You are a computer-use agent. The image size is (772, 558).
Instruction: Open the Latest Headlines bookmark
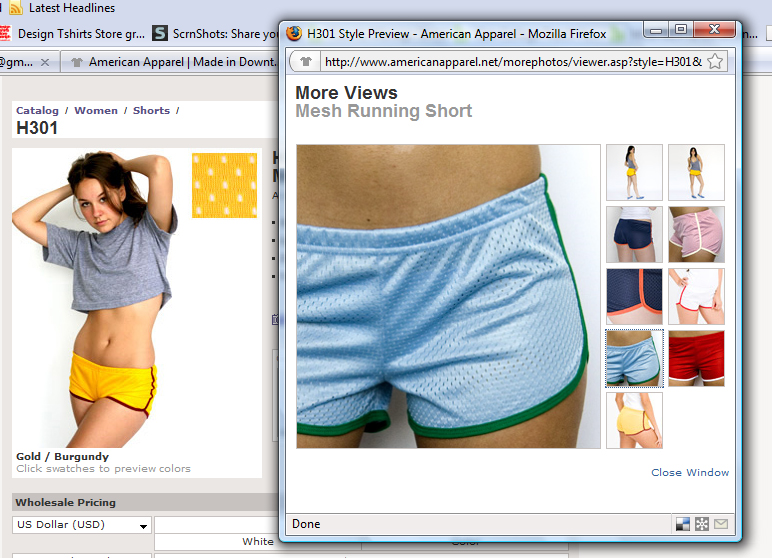[62, 8]
